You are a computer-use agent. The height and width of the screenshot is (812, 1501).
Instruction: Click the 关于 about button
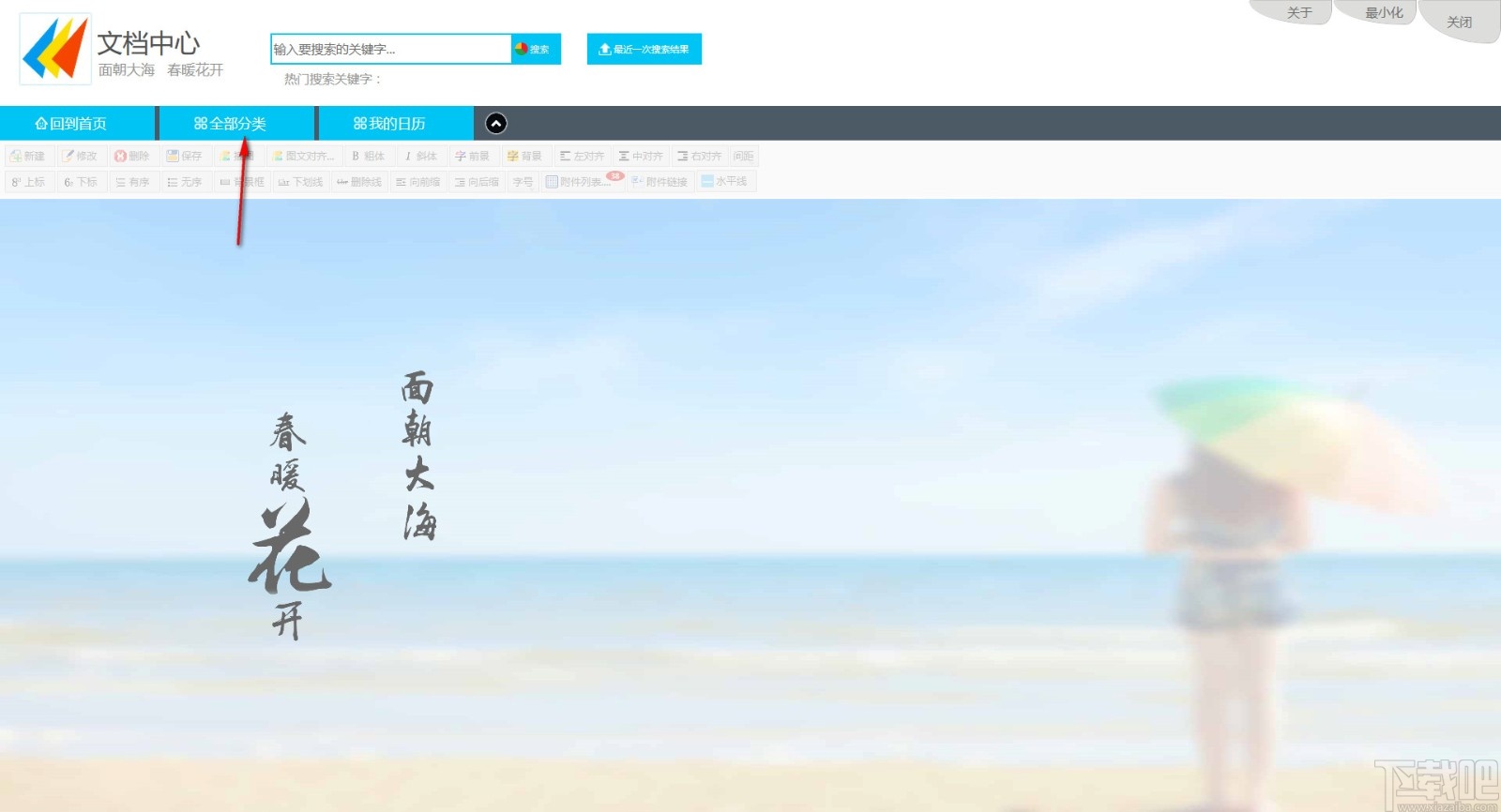(x=1298, y=12)
